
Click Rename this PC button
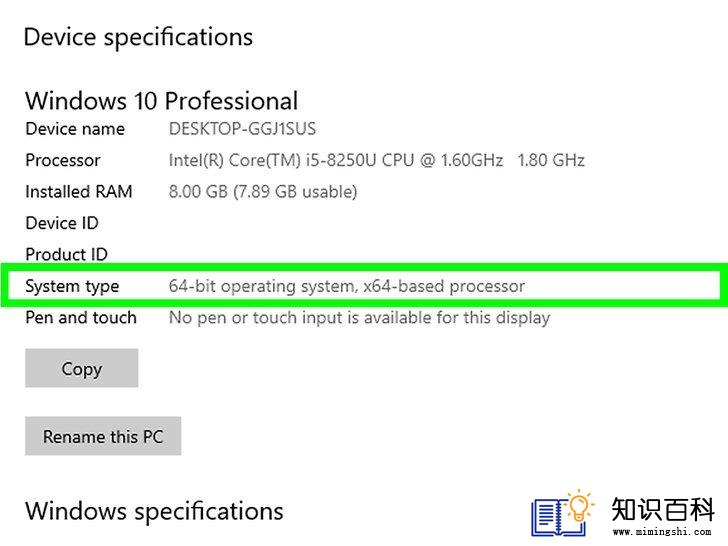tap(103, 436)
